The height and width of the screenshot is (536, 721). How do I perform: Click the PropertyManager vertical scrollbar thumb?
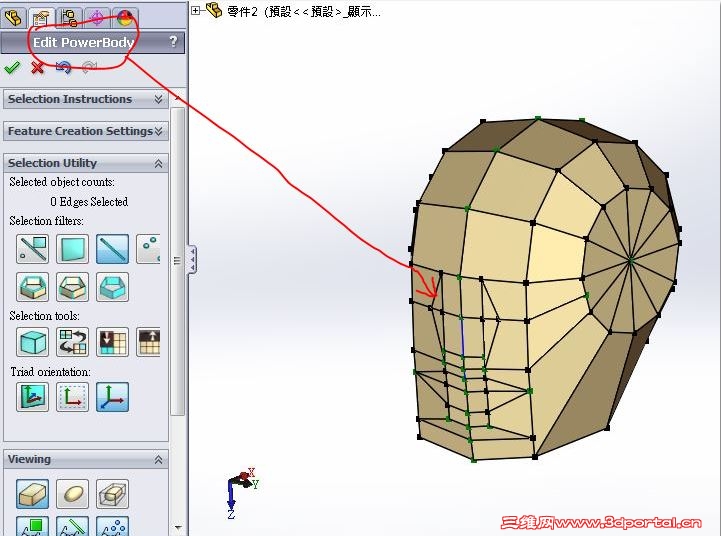click(x=177, y=261)
